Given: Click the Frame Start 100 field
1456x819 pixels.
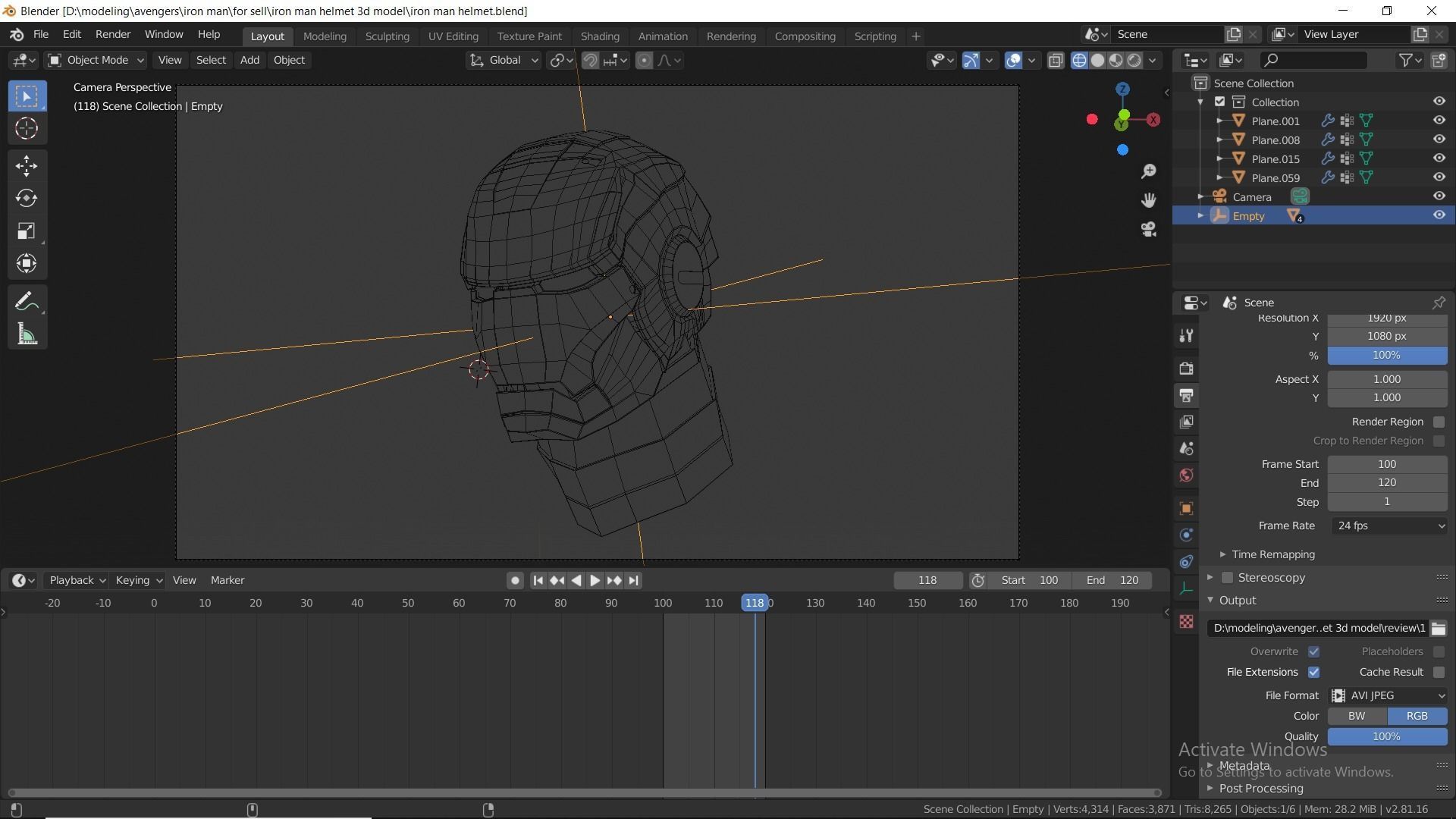Looking at the screenshot, I should pos(1387,464).
